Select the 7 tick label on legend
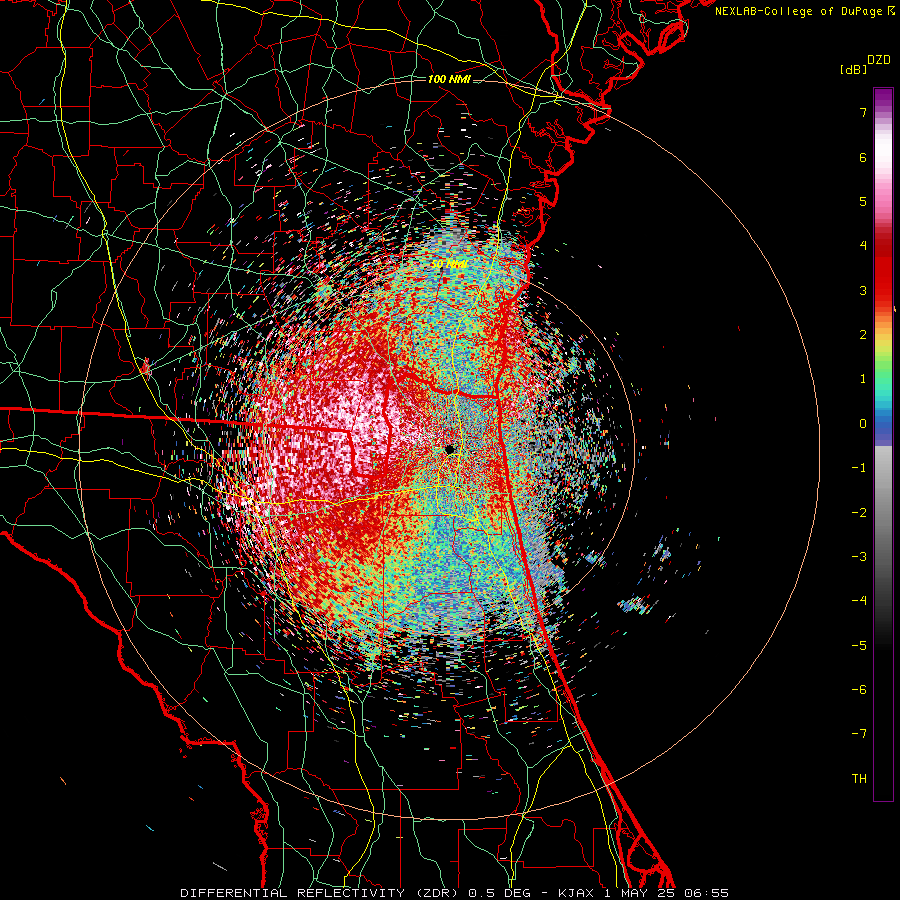 [x=863, y=112]
